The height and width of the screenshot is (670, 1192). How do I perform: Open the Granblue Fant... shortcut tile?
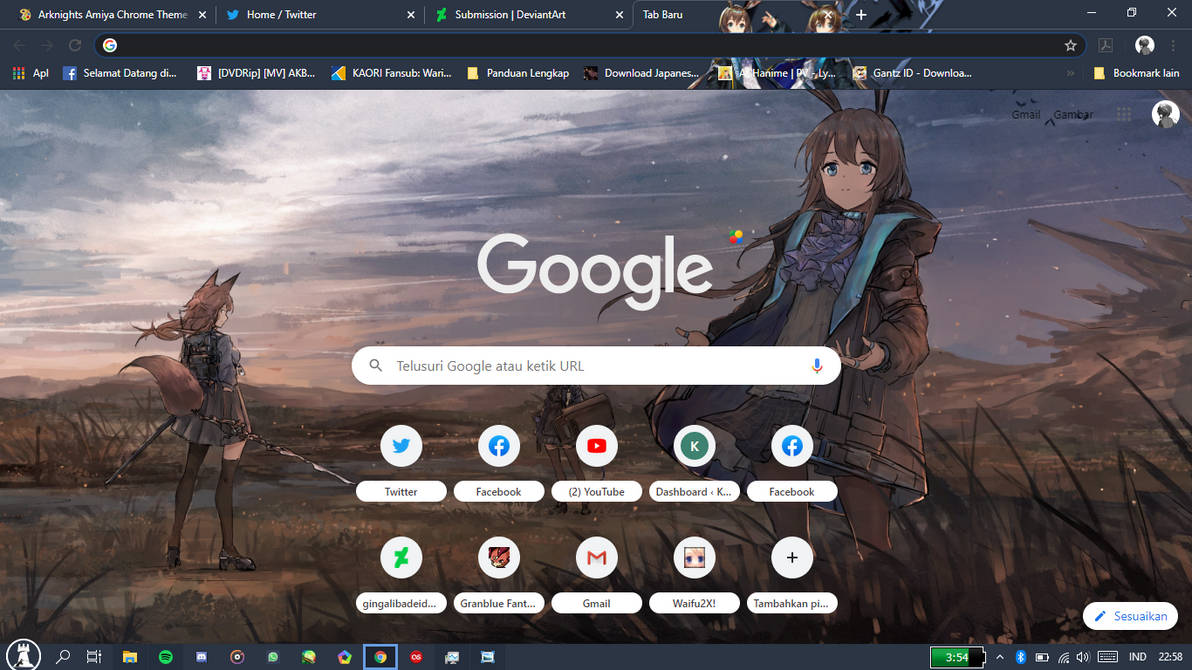click(499, 574)
